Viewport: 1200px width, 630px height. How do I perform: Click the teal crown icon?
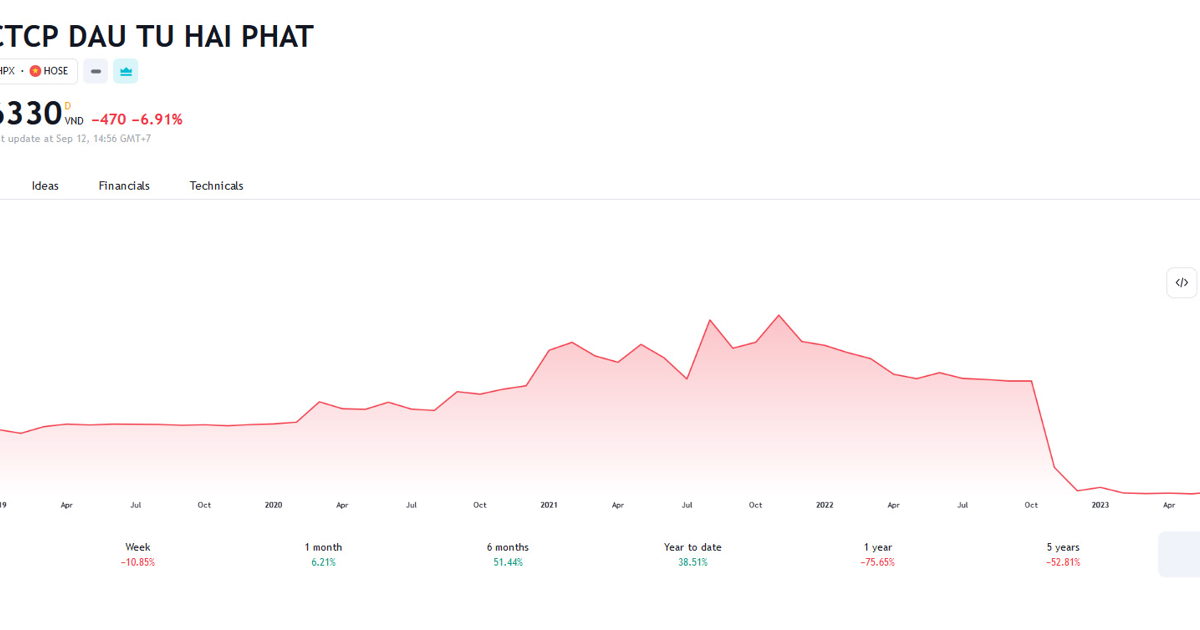tap(126, 71)
